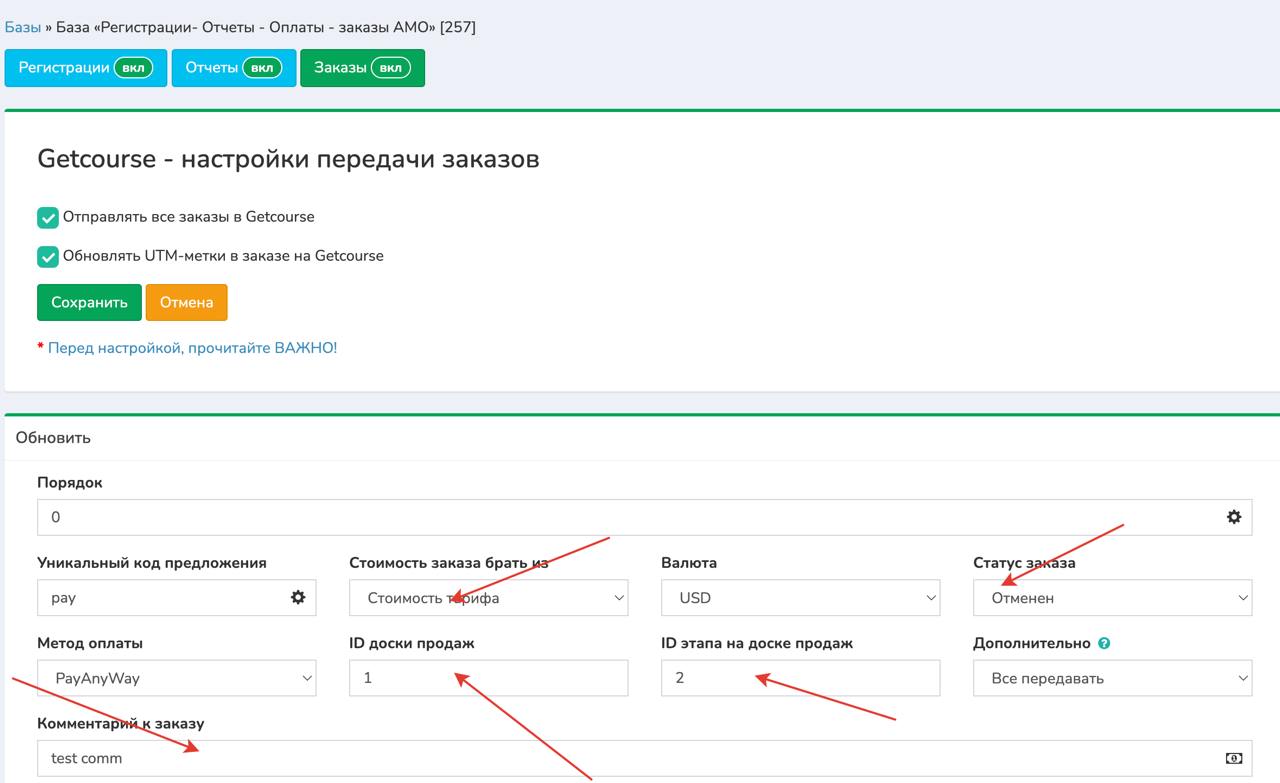Screen dimensions: 1280x783
Task: Uncheck Обновлять UTM-метки в заказе на Getcourse
Action: 48,256
